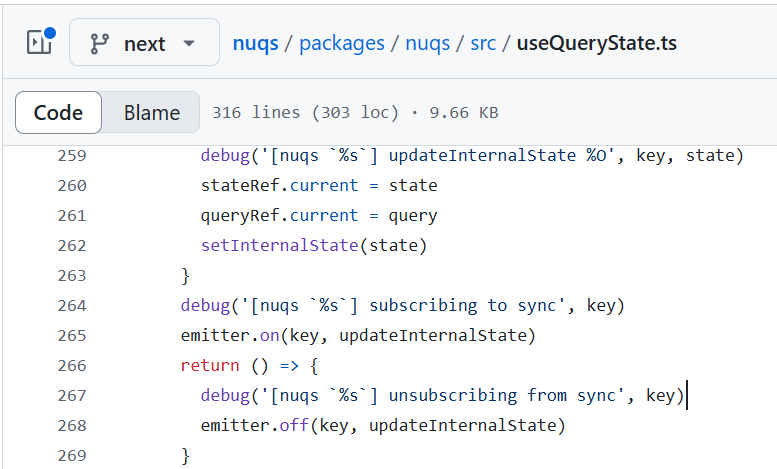Click emitter.off call on line 268
The image size is (777, 469).
click(x=255, y=425)
